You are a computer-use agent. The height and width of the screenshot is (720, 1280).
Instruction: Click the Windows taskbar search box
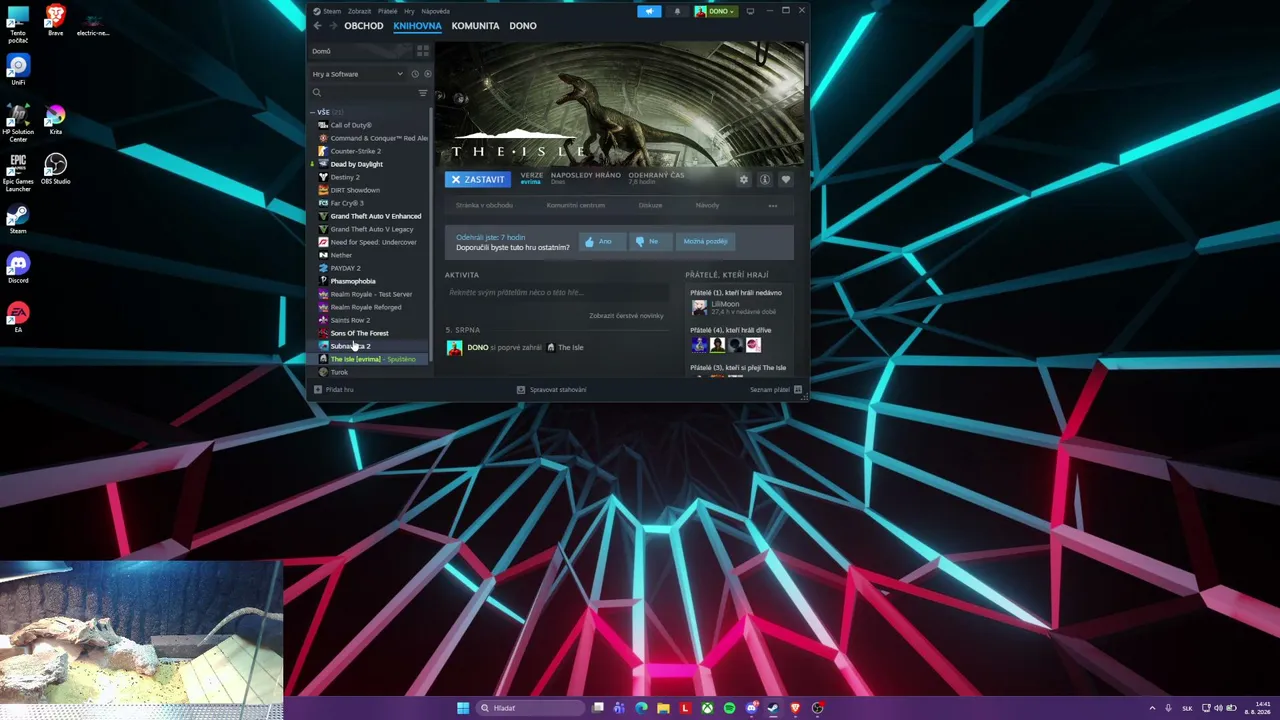pos(530,708)
